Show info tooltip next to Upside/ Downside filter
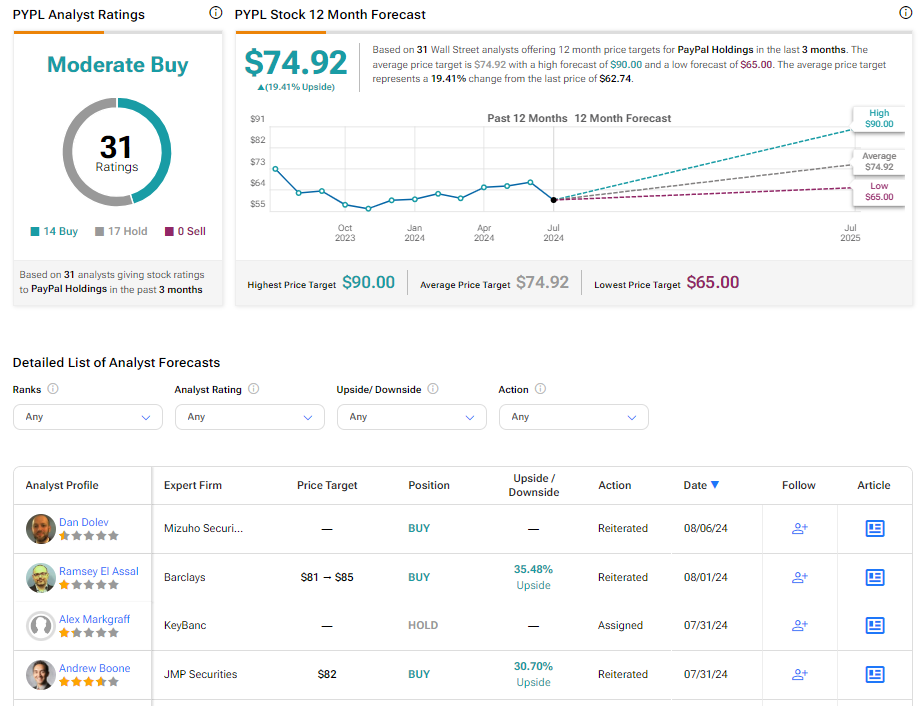The width and height of the screenshot is (918, 706). point(433,389)
